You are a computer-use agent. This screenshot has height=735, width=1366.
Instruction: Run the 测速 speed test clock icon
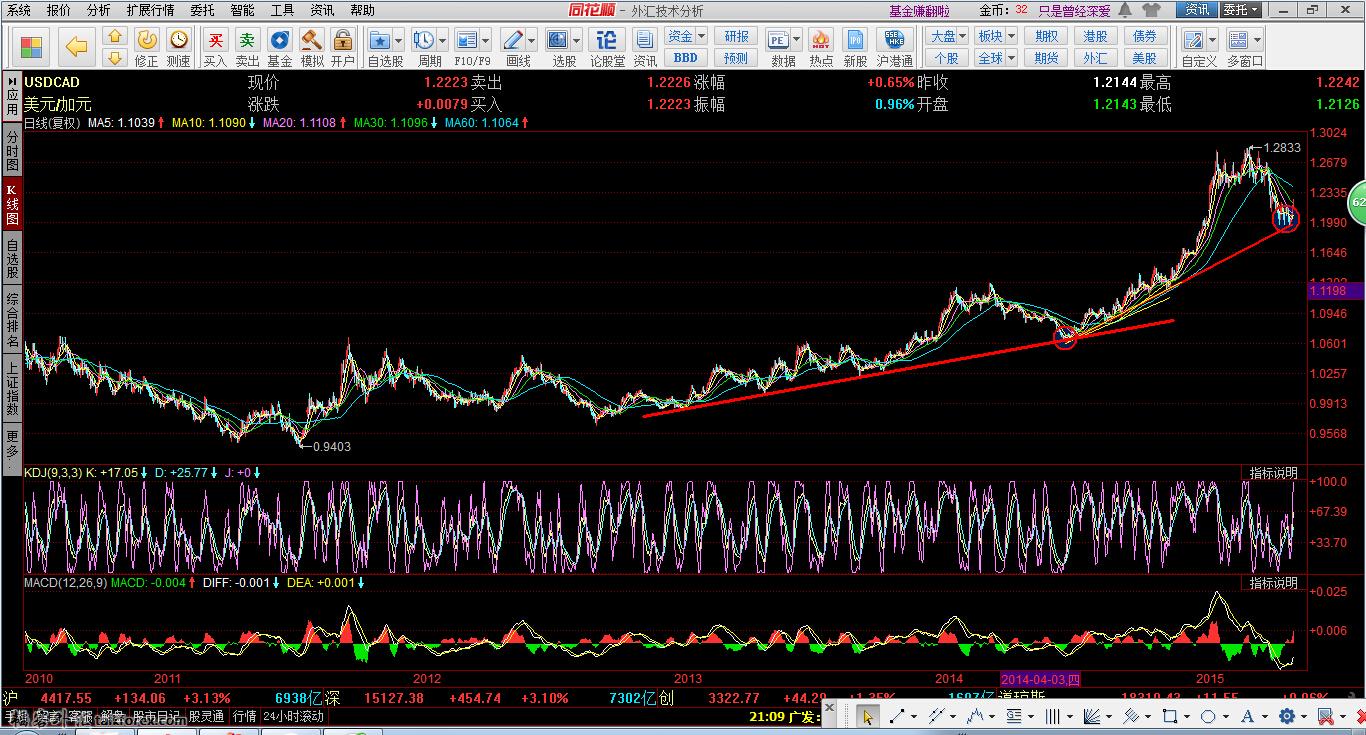pyautogui.click(x=179, y=40)
